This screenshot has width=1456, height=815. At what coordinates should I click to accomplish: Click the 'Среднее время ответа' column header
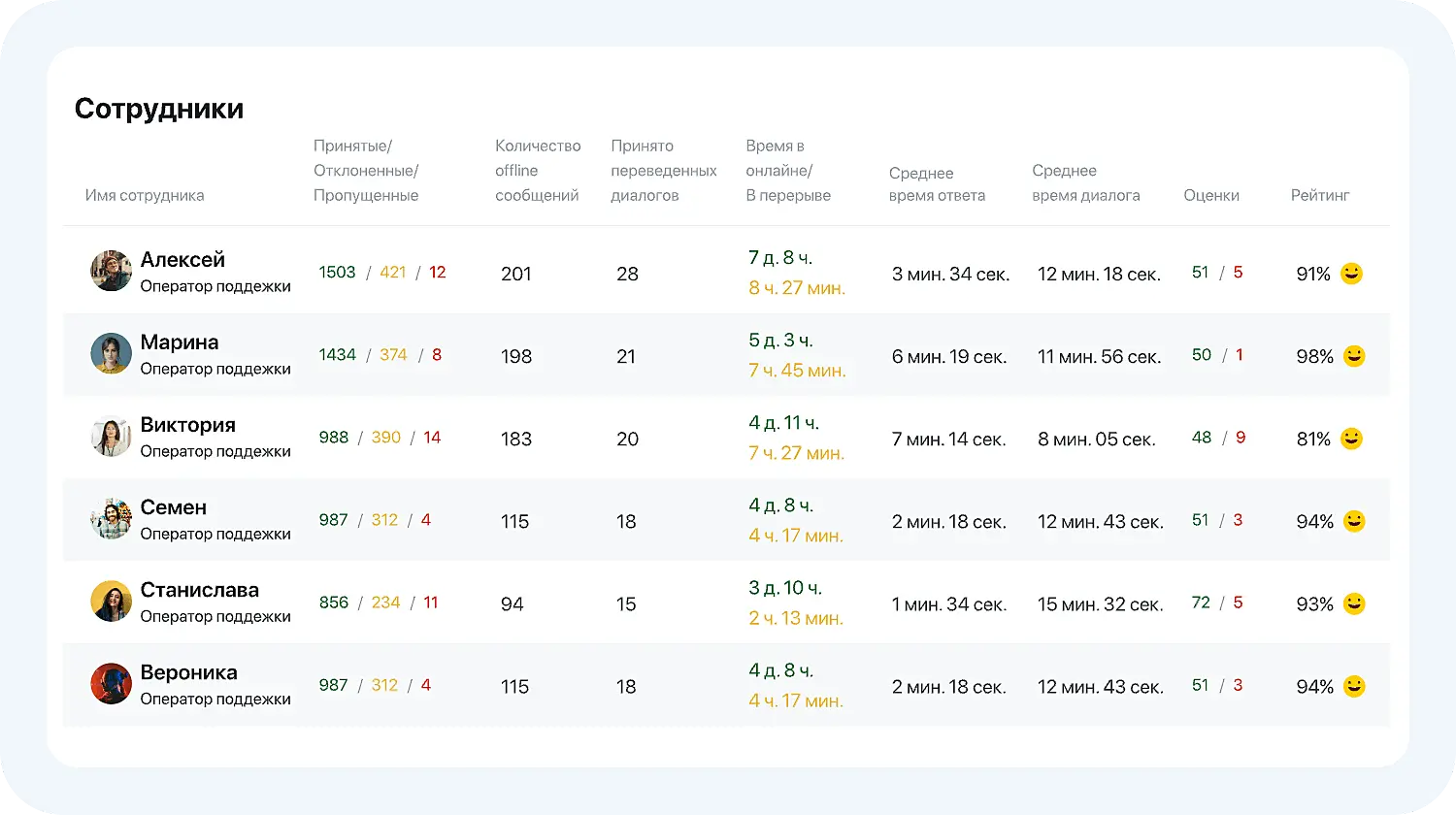[x=938, y=183]
